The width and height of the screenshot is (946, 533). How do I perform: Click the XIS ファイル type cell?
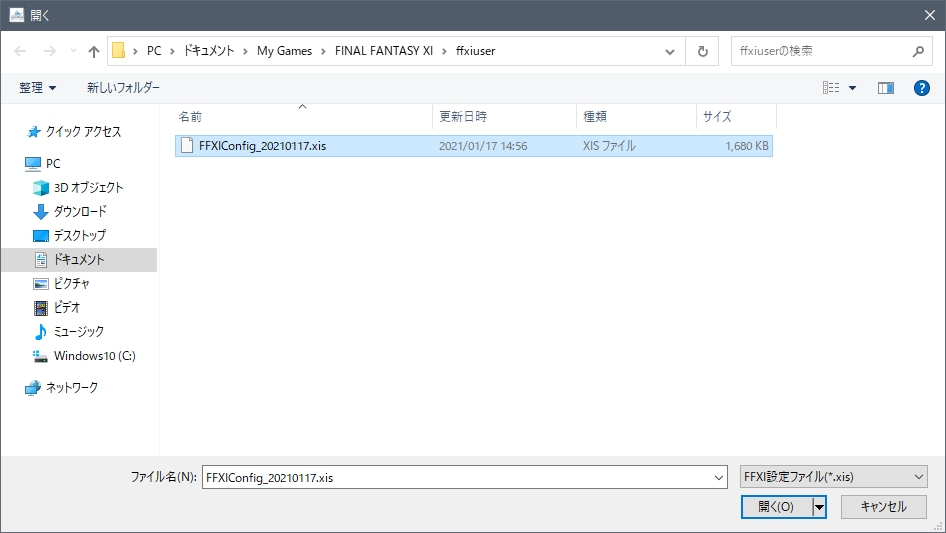click(x=609, y=146)
